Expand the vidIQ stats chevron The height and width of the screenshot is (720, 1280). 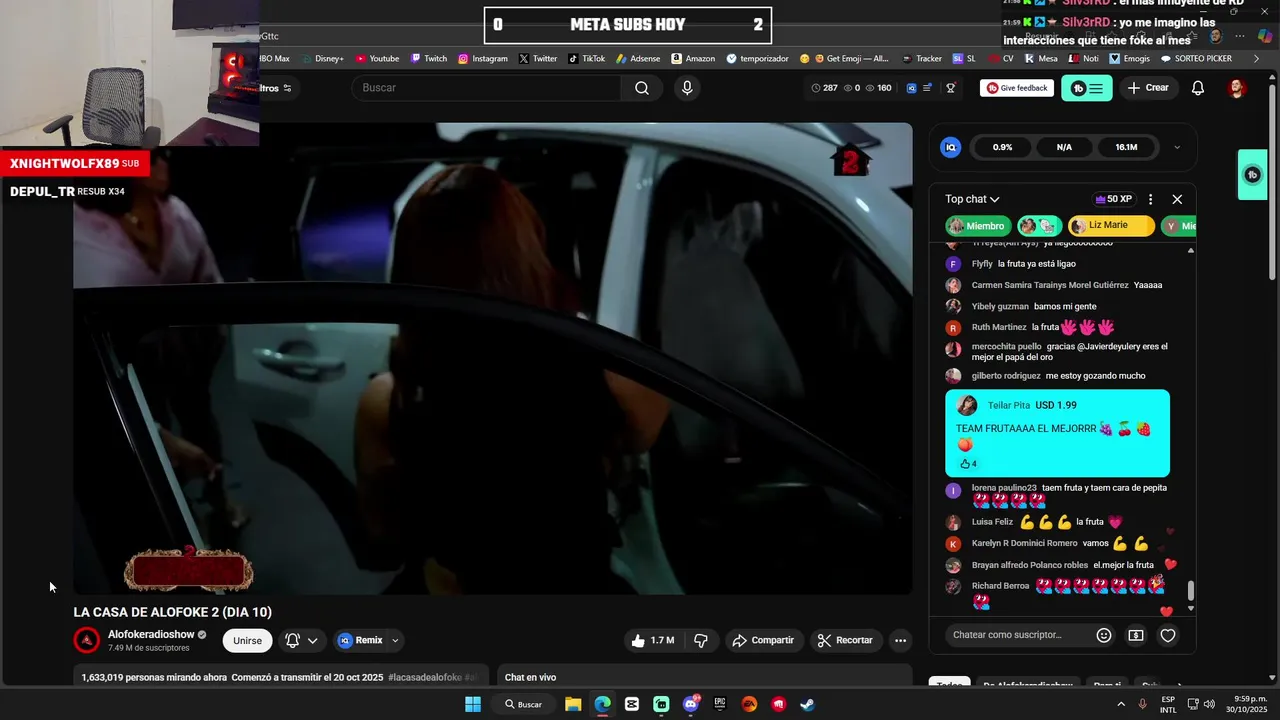click(x=1177, y=147)
